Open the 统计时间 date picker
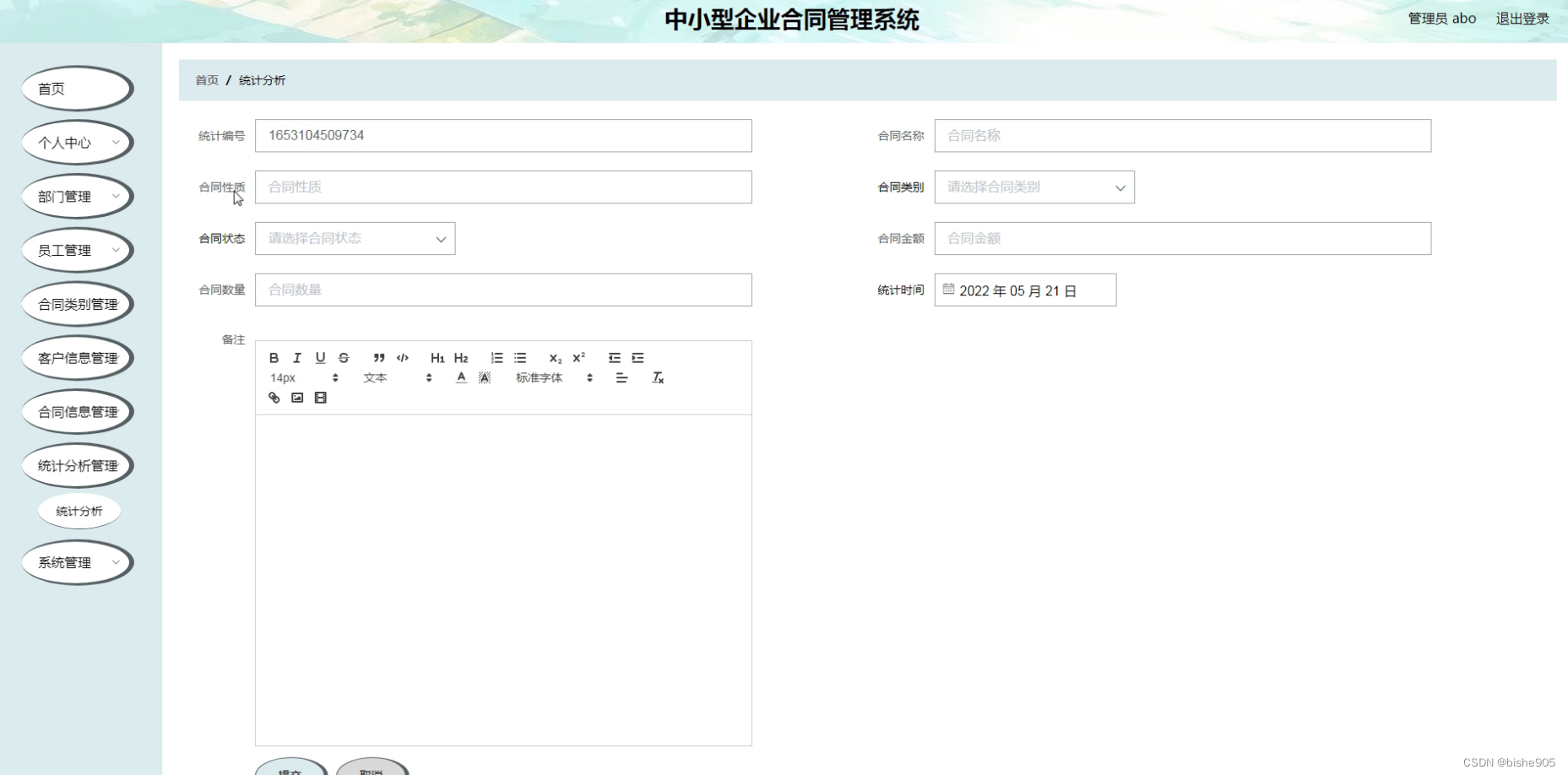1568x775 pixels. tap(1024, 290)
